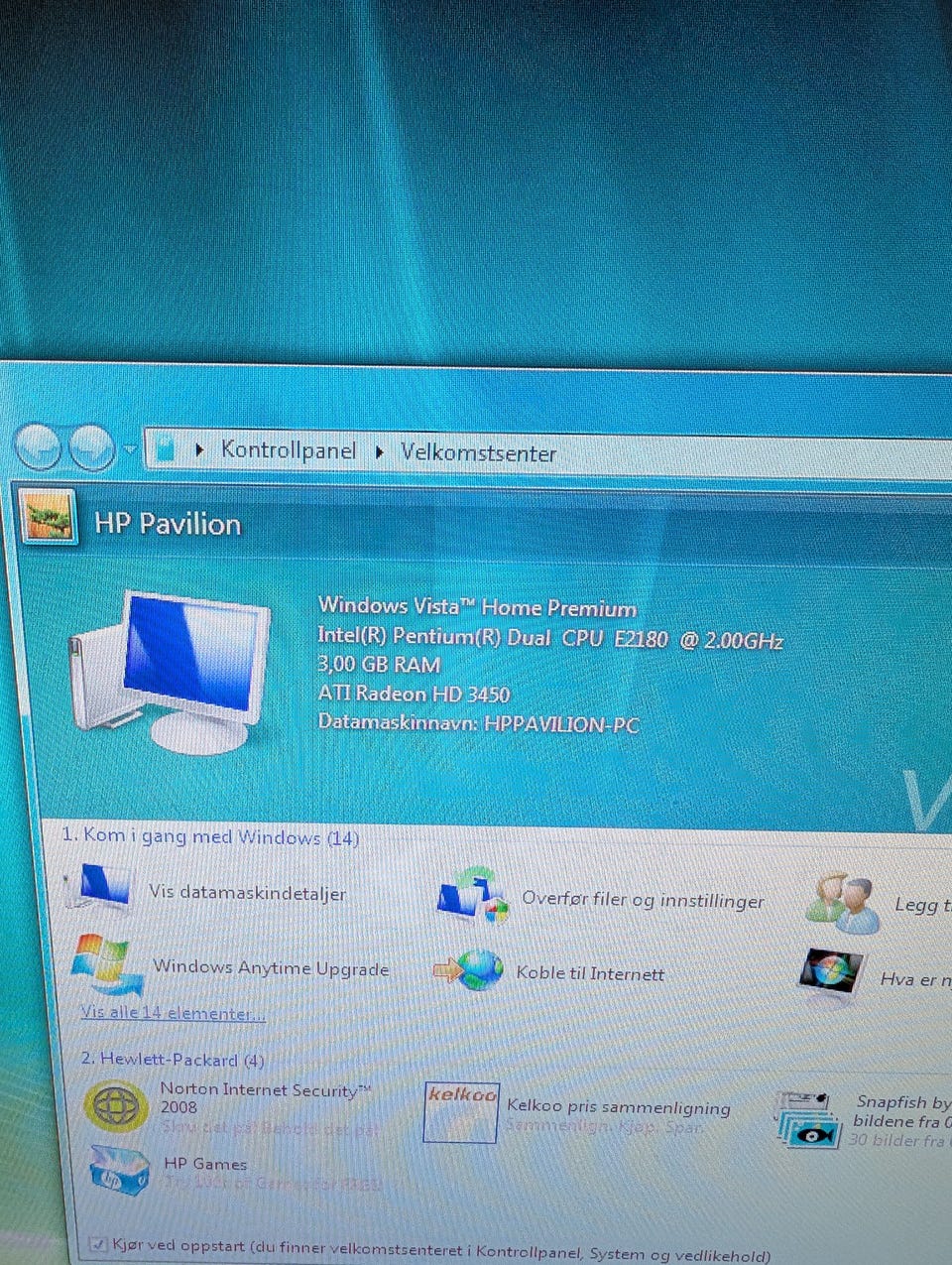Click the Norton Internet Security globe icon

click(x=116, y=1106)
